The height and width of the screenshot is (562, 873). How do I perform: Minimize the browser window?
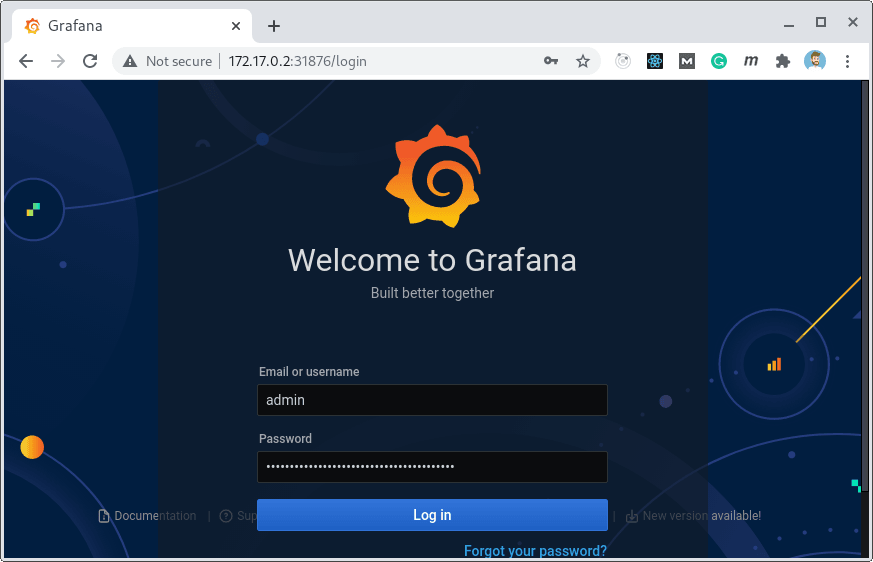pos(789,25)
